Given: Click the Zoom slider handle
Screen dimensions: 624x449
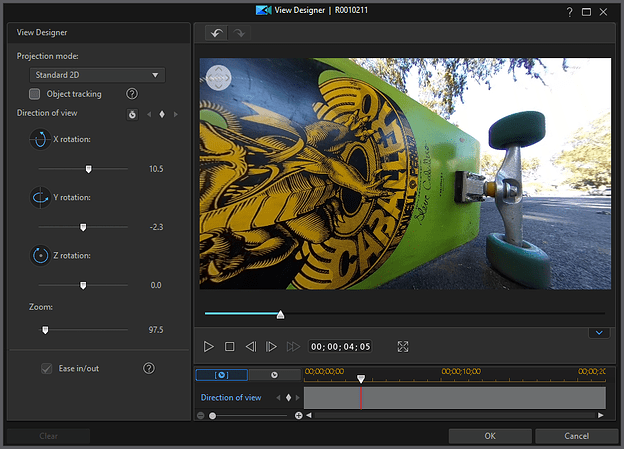Looking at the screenshot, I should coord(45,330).
